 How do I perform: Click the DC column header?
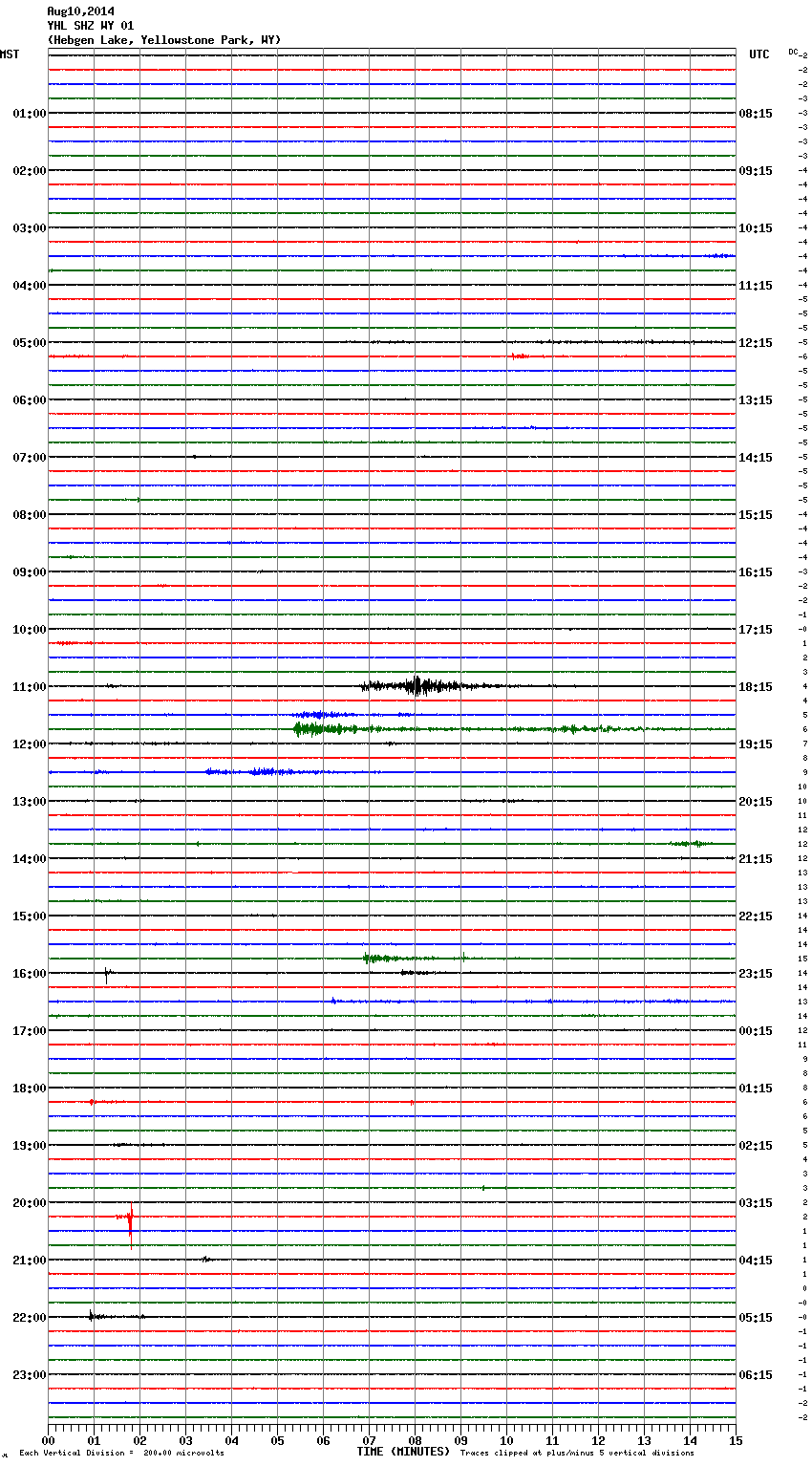tap(793, 52)
